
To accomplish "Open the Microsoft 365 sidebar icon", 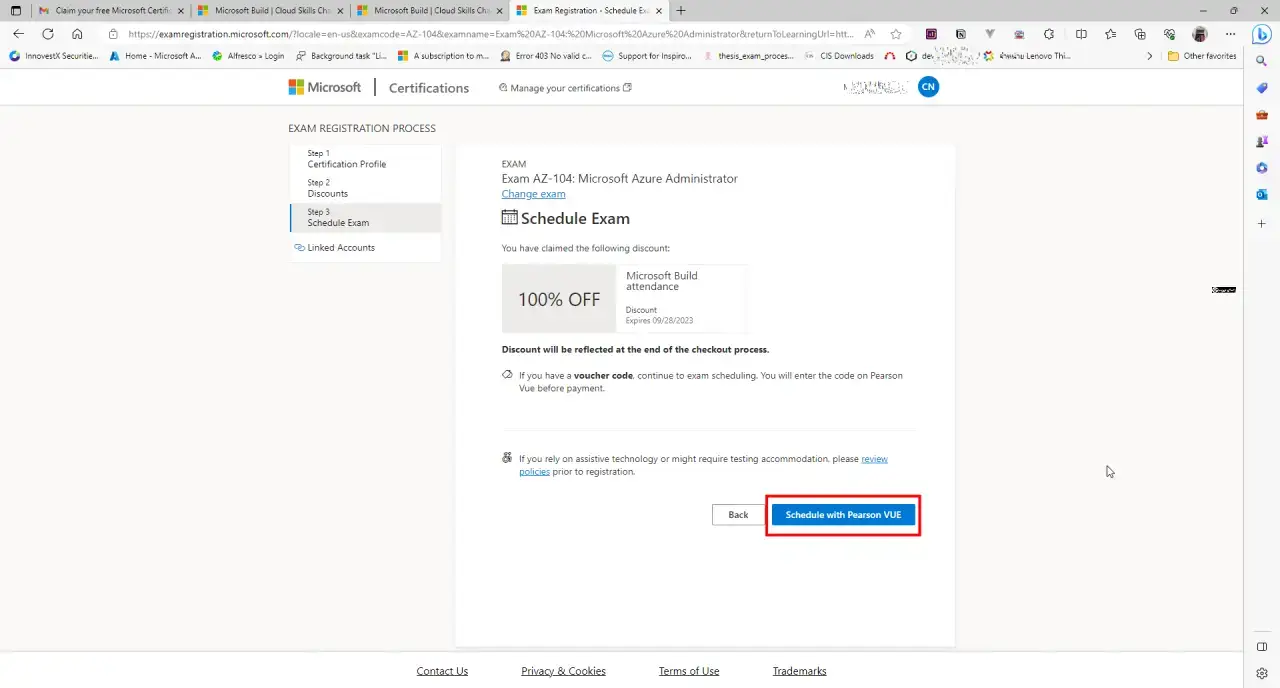I will 1262,168.
